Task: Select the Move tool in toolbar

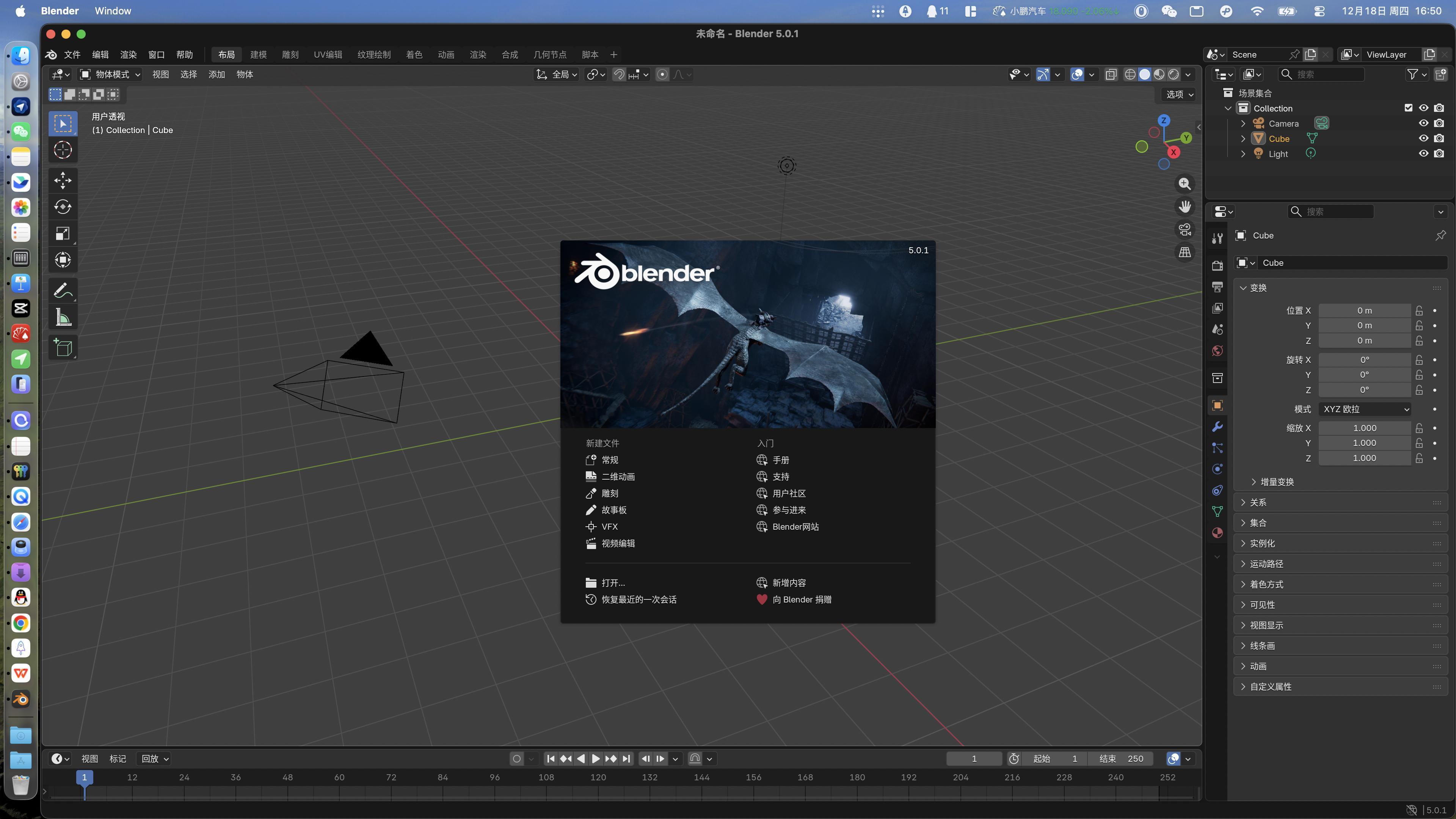Action: 63,181
